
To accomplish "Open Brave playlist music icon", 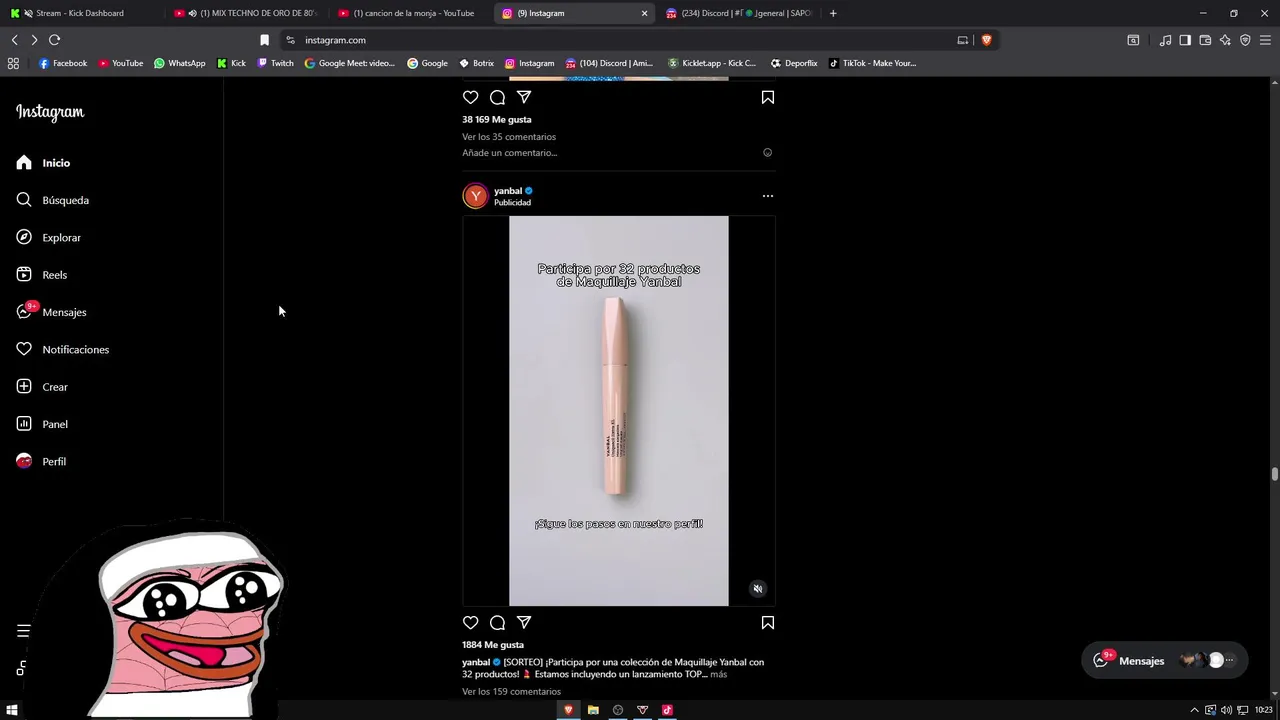I will (x=1165, y=40).
